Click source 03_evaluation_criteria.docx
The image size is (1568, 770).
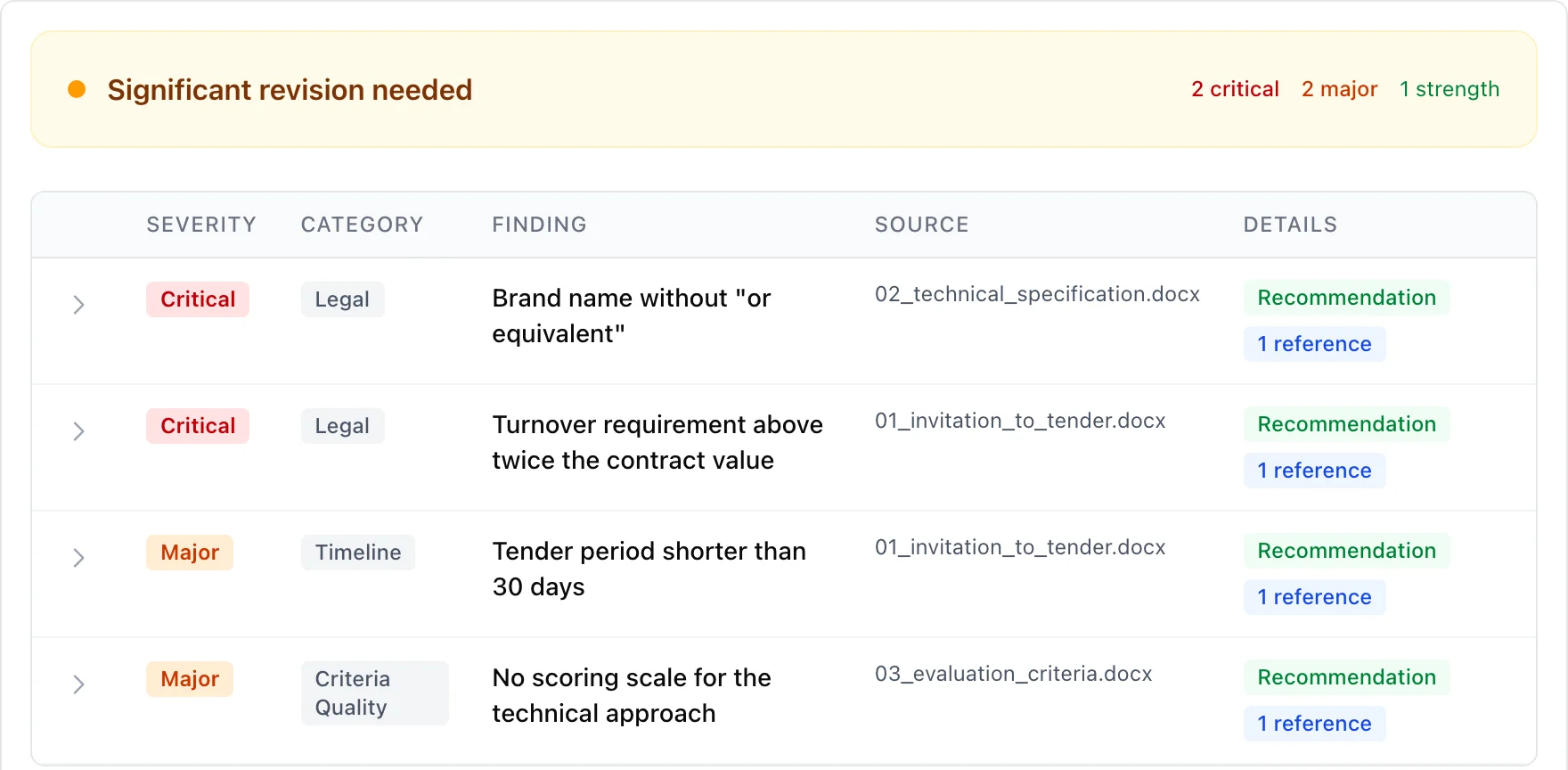click(x=1013, y=674)
